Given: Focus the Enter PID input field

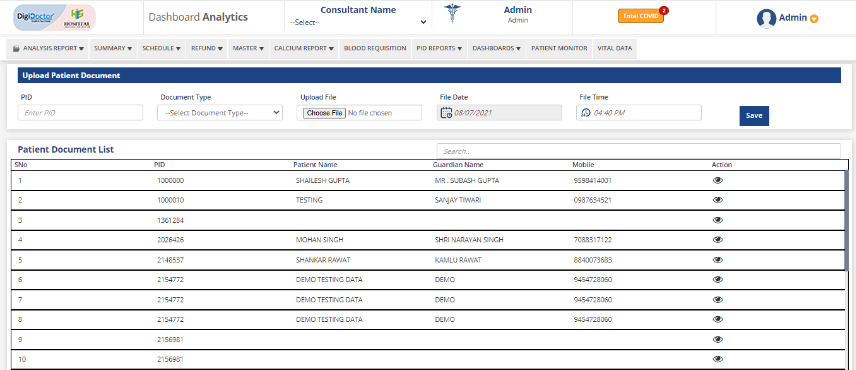Looking at the screenshot, I should [80, 113].
